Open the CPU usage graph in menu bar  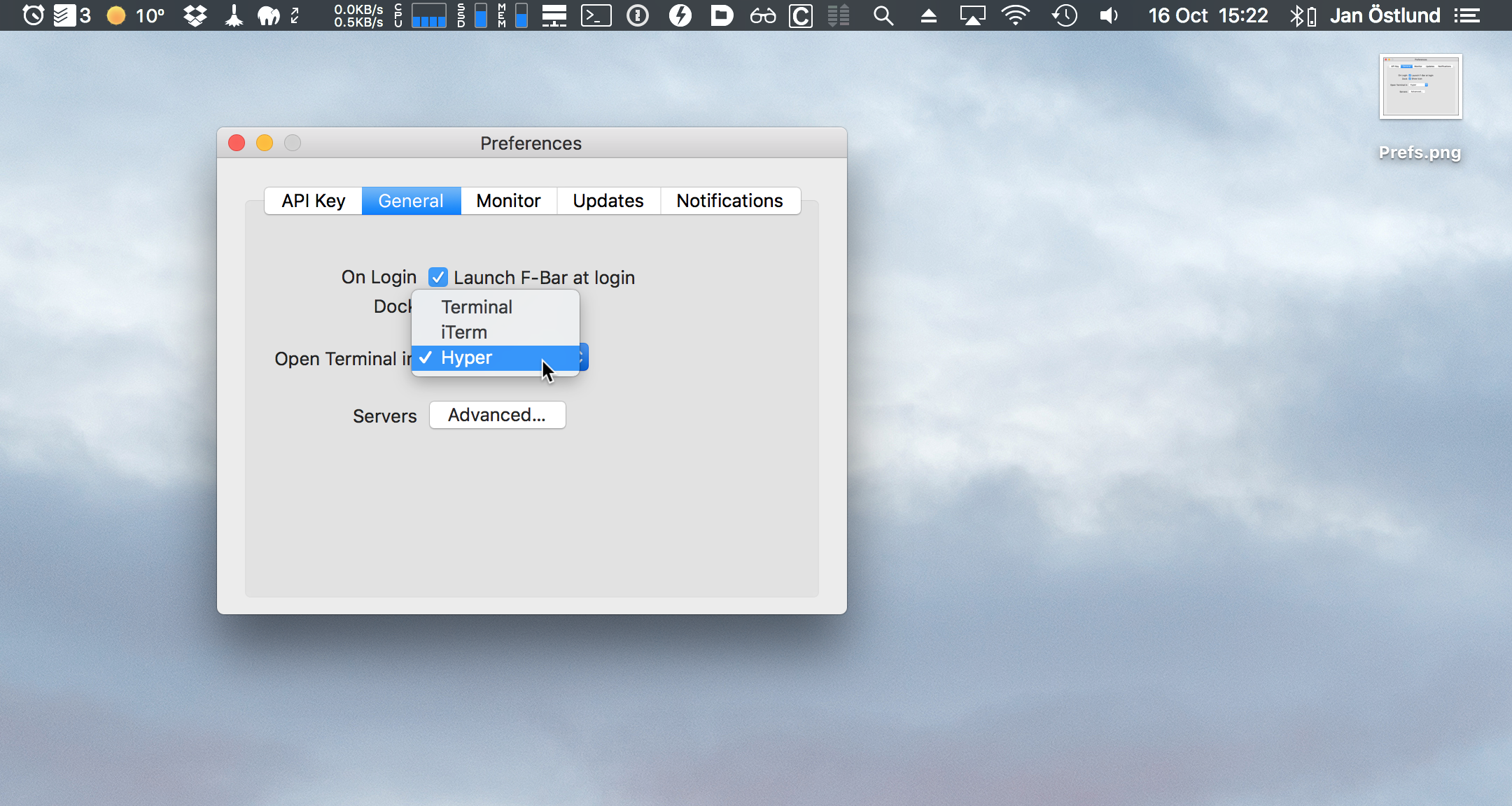tap(428, 15)
